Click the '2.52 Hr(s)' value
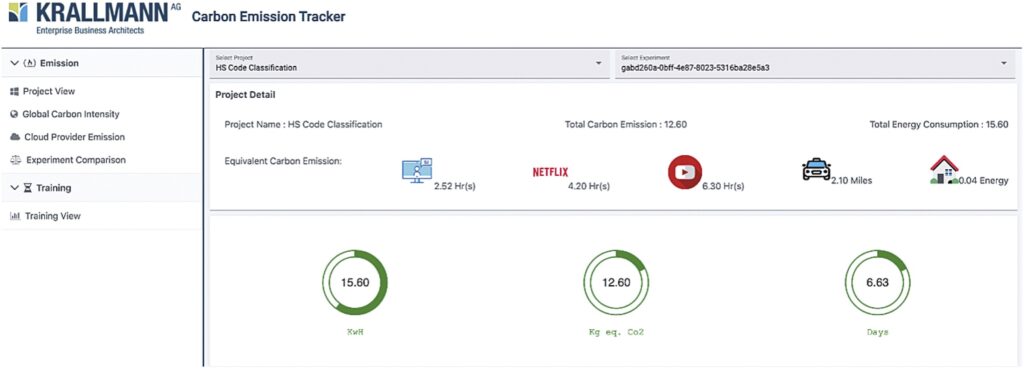The height and width of the screenshot is (372, 1024). (x=455, y=186)
